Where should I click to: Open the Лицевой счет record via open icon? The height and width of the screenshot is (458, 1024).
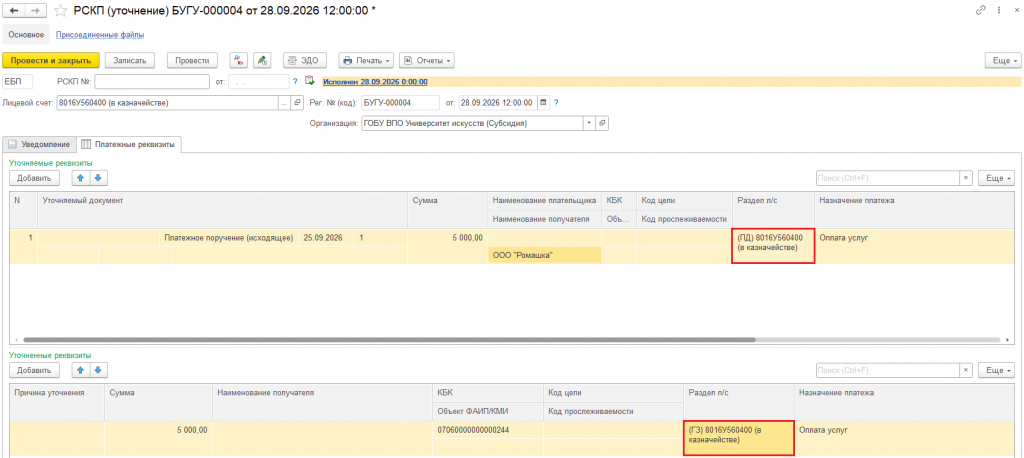coord(297,103)
